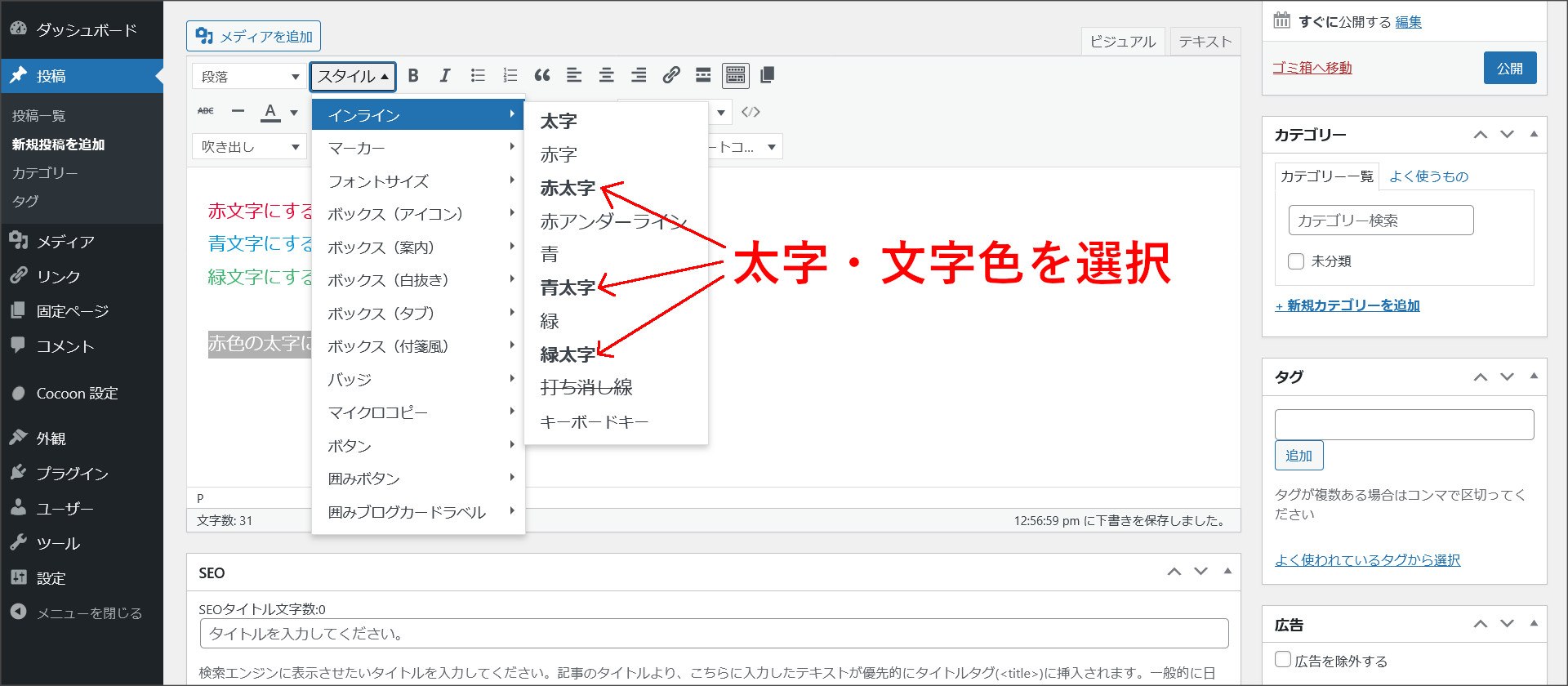Click the メディアを追加 button
This screenshot has width=1568, height=686.
[254, 36]
